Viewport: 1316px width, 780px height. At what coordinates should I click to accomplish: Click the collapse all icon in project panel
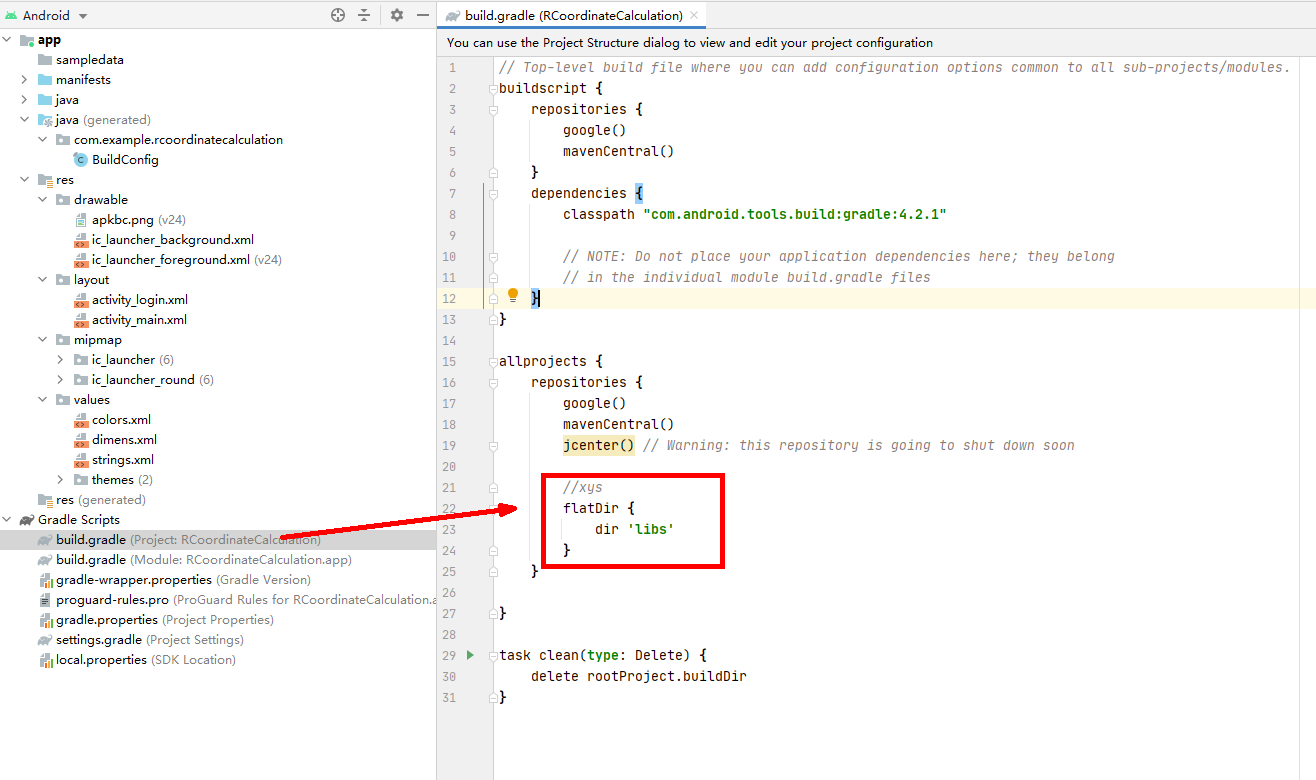tap(364, 15)
